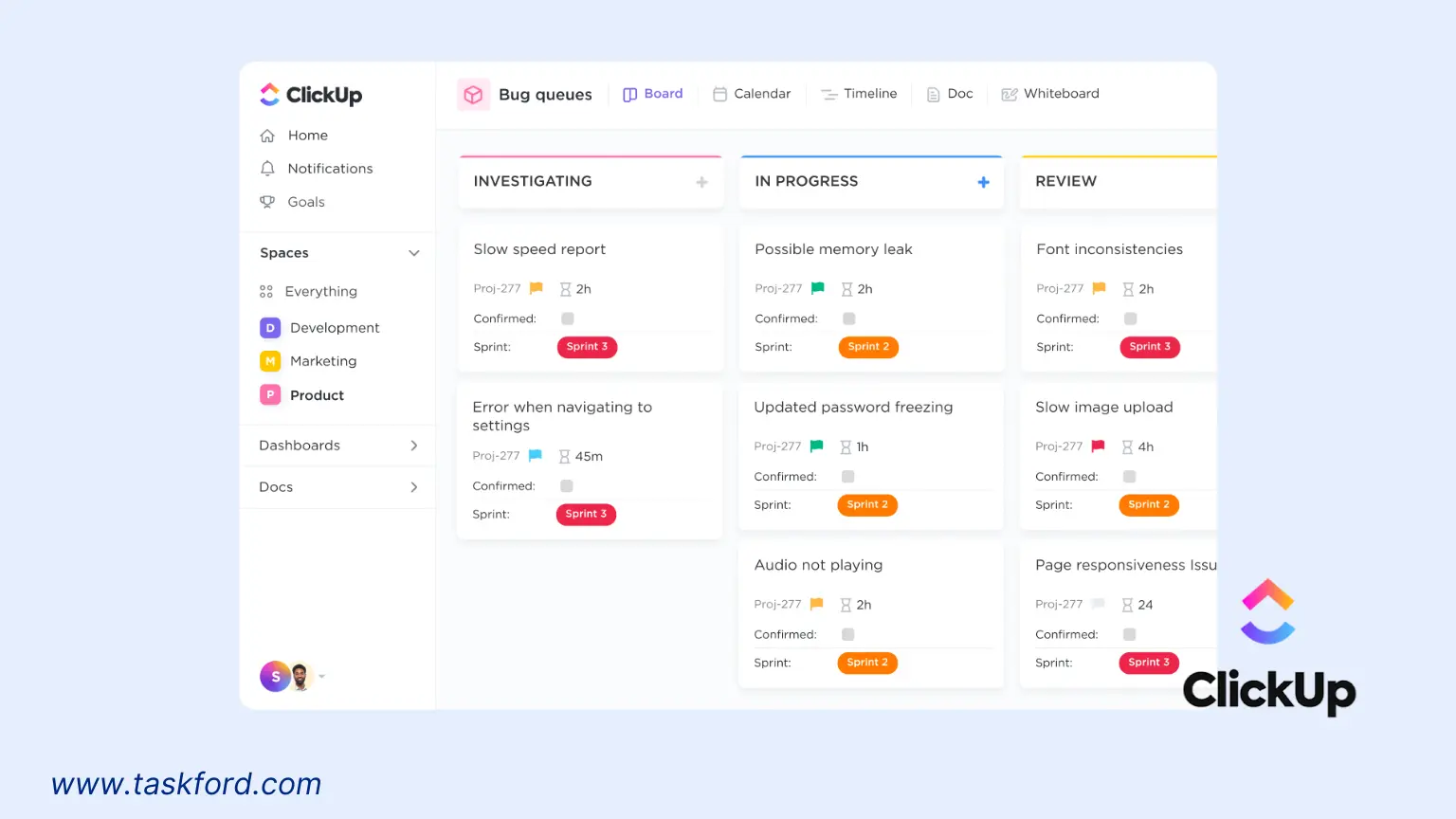Open the Notifications bell icon
This screenshot has height=819, width=1456.
268,168
